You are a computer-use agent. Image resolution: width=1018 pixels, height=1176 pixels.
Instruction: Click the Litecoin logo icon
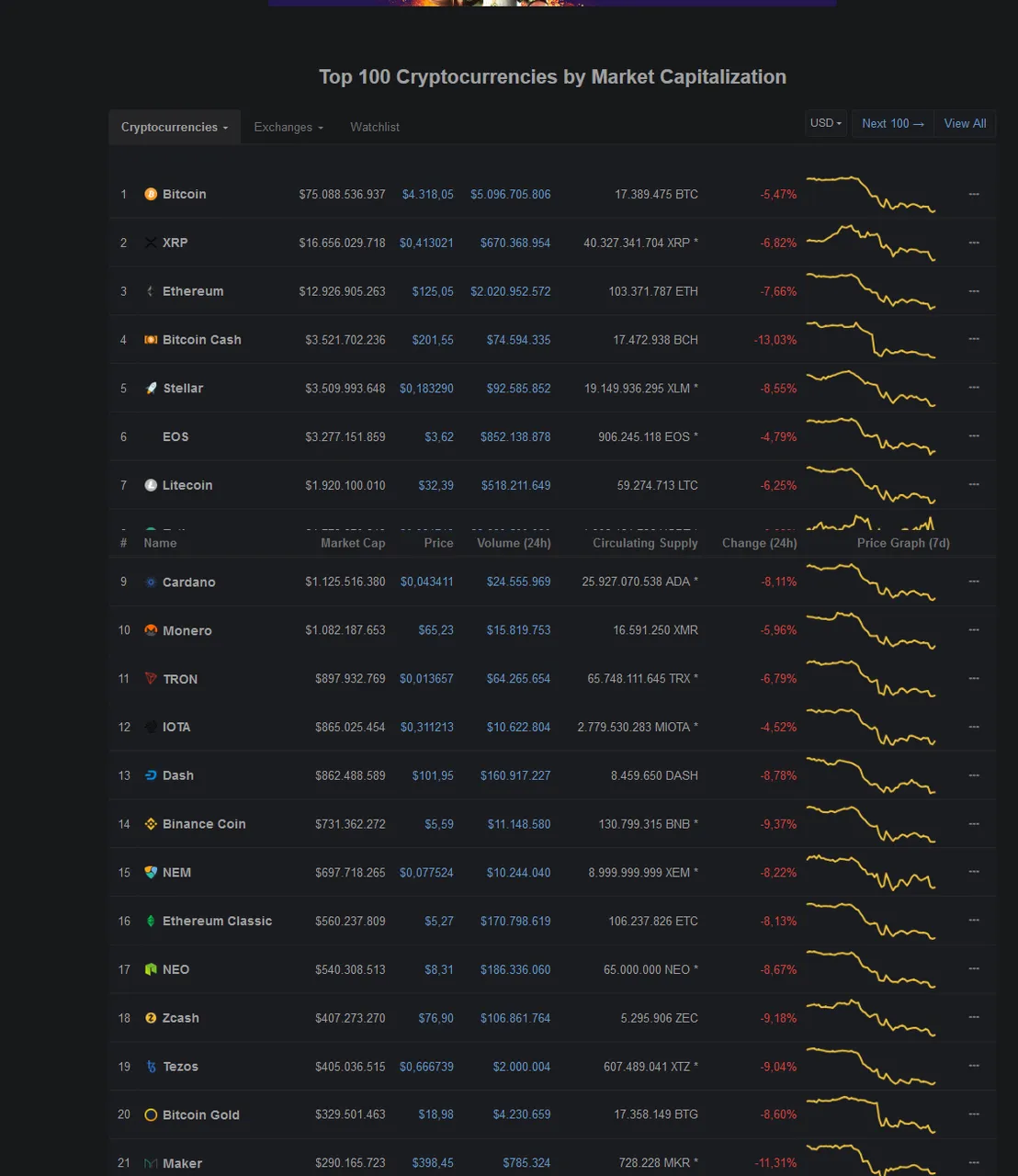click(x=151, y=485)
